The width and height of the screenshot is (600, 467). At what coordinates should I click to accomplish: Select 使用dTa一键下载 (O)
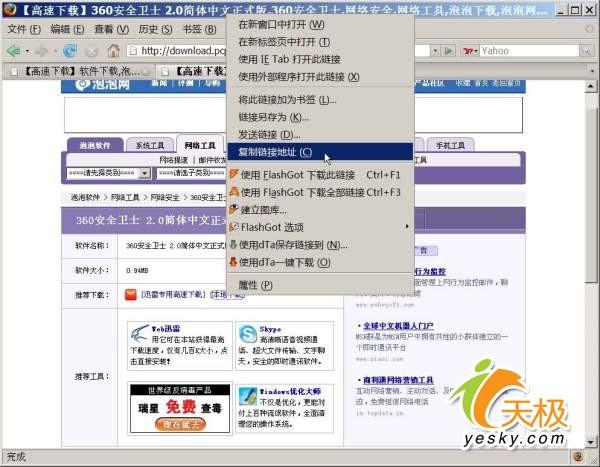(320, 262)
